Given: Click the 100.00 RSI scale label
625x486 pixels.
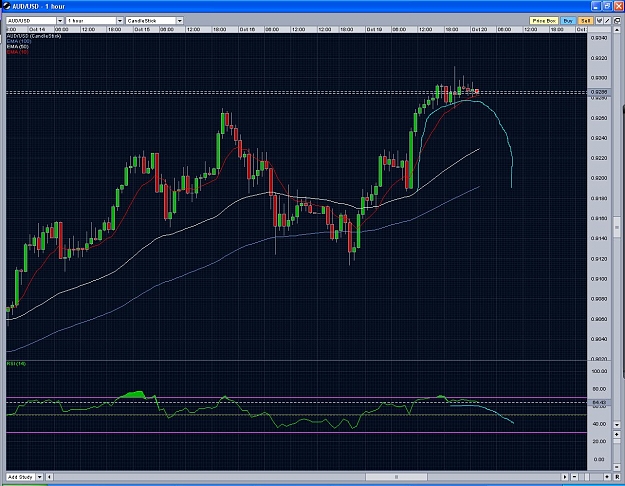Looking at the screenshot, I should [599, 371].
